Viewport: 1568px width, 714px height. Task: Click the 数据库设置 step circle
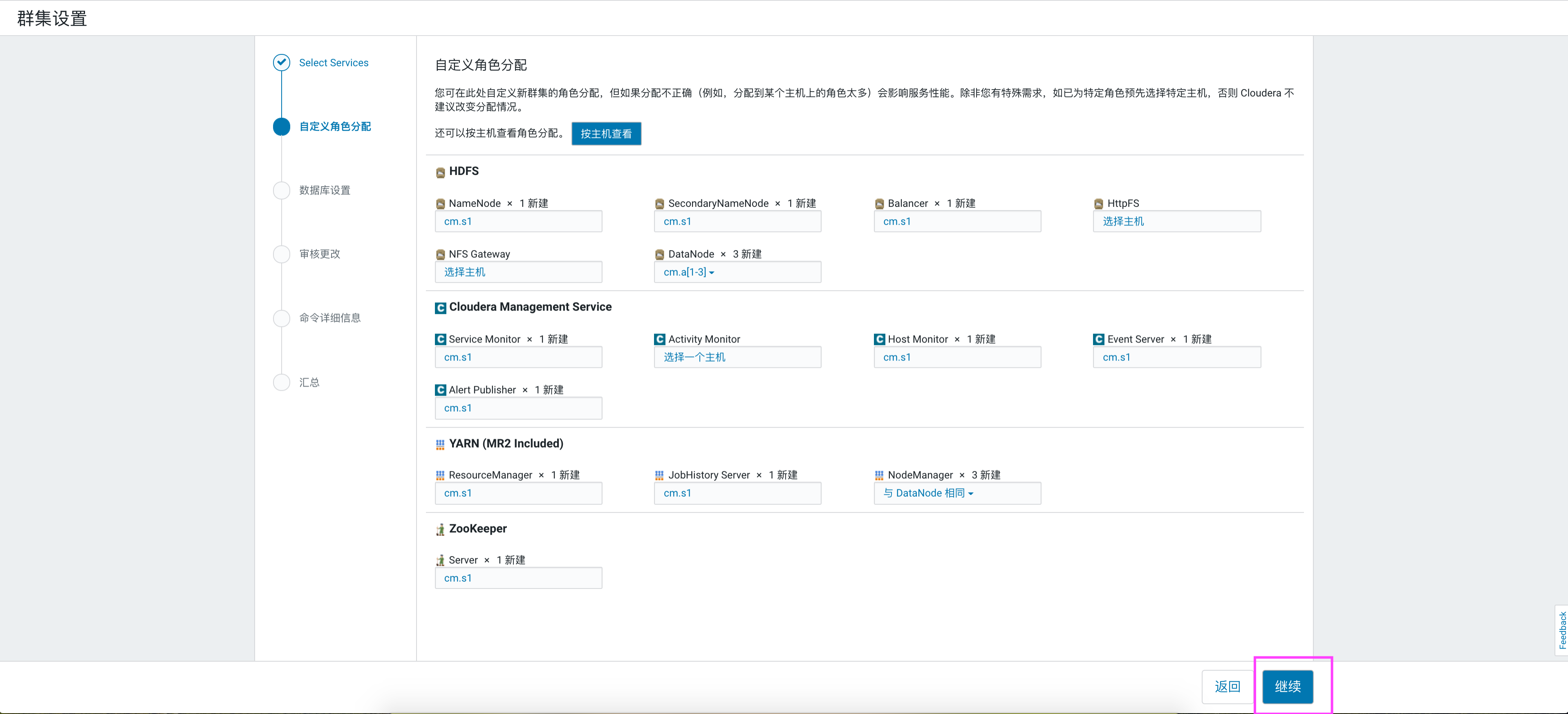tap(281, 190)
